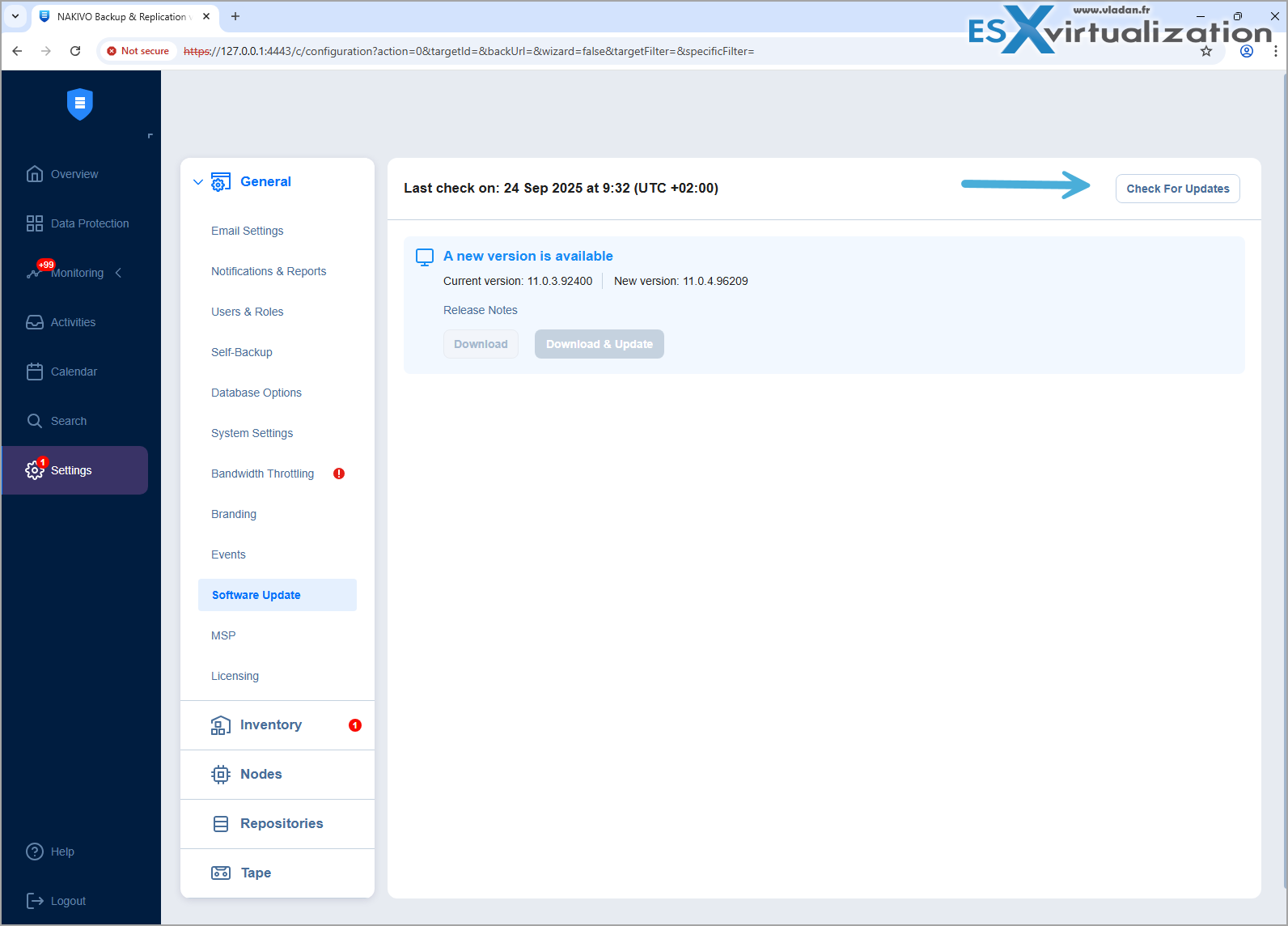Click the Settings gear icon
The height and width of the screenshot is (926, 1288).
click(34, 470)
